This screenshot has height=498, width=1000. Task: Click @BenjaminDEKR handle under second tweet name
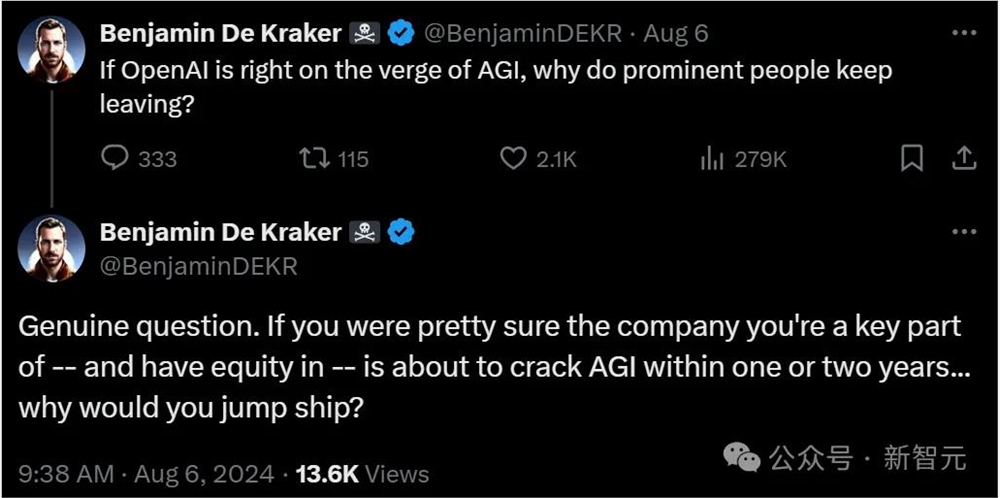point(198,266)
